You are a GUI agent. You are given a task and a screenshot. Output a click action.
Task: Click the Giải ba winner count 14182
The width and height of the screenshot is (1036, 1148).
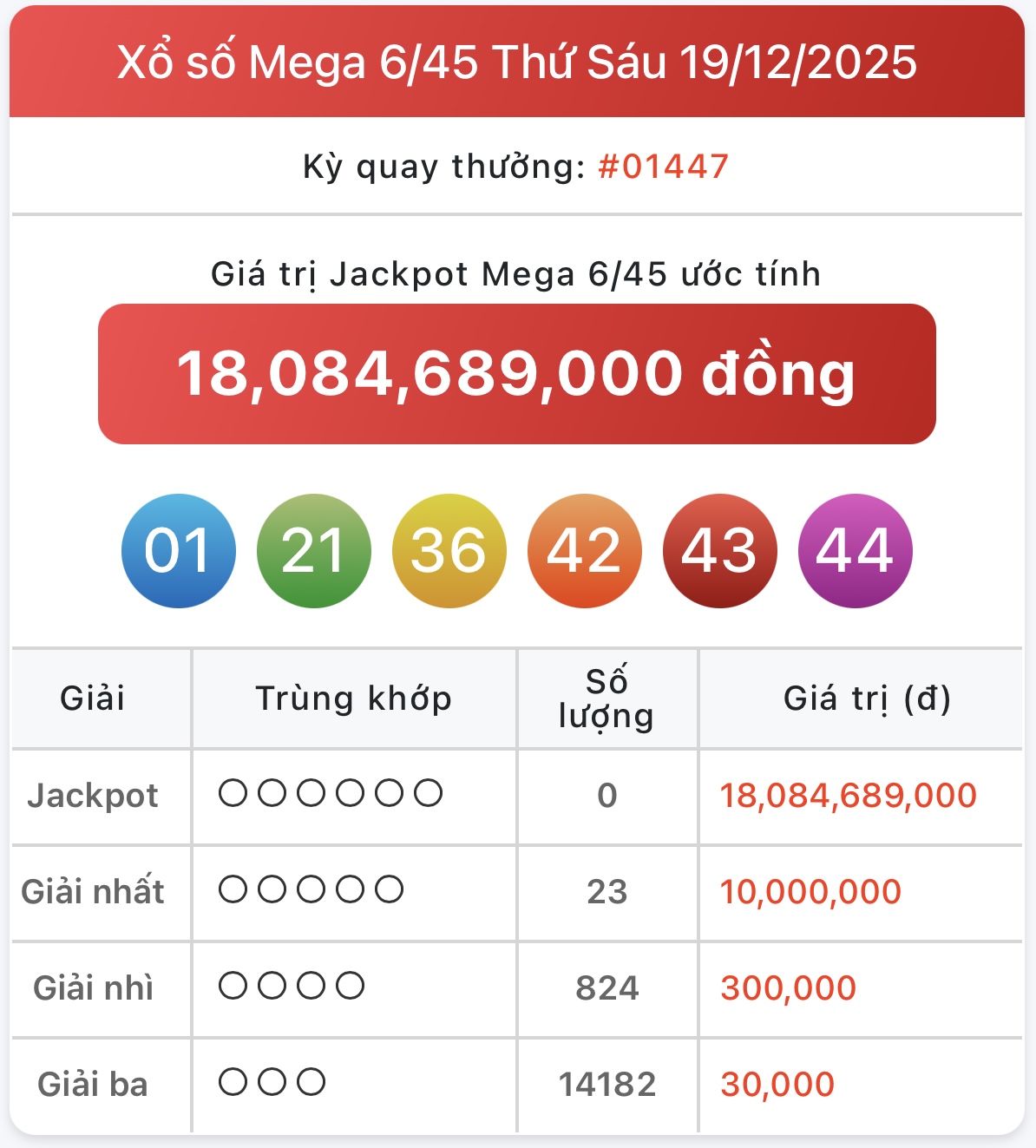pyautogui.click(x=607, y=1085)
